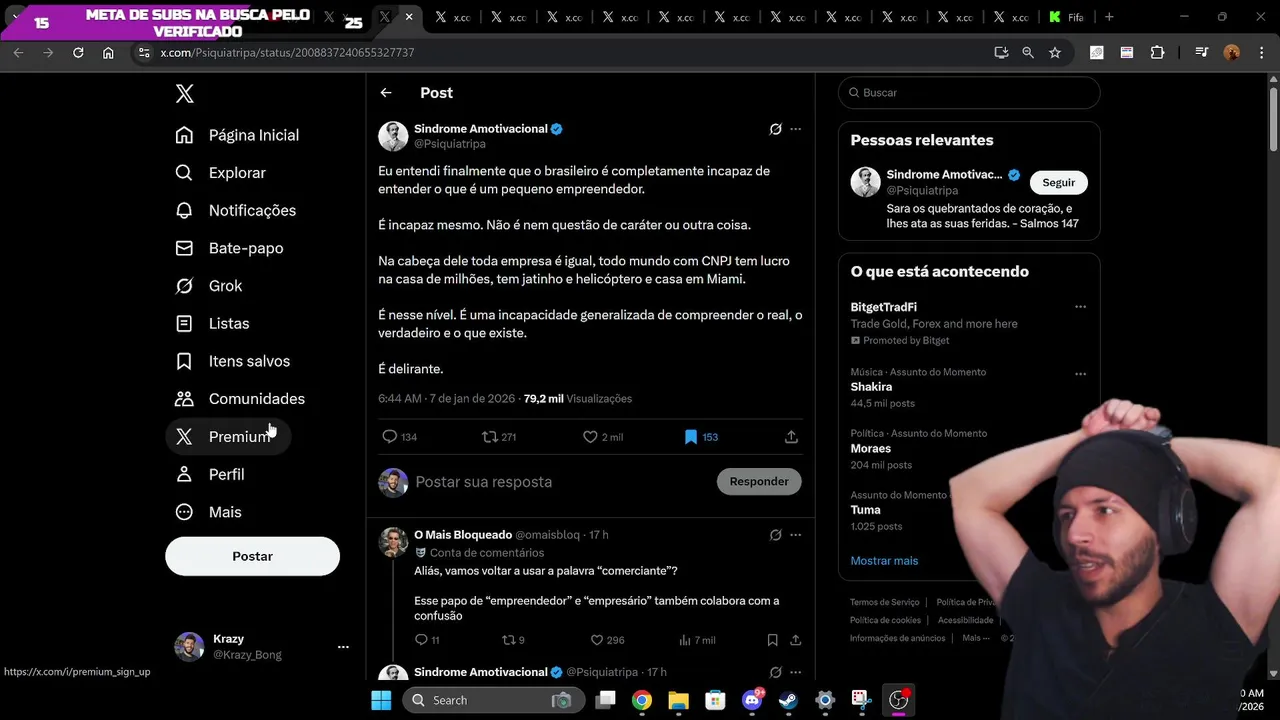Open a new browser tab
The image size is (1280, 720).
click(x=1109, y=17)
